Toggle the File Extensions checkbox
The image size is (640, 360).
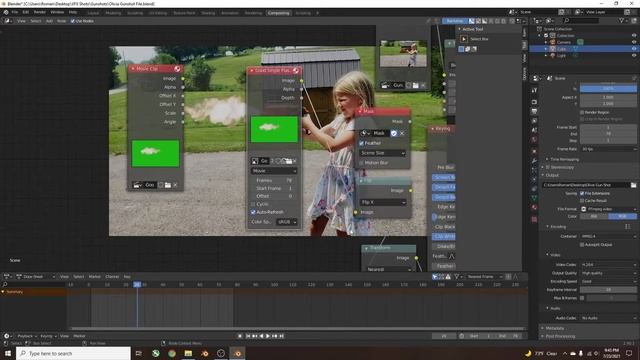click(x=582, y=193)
